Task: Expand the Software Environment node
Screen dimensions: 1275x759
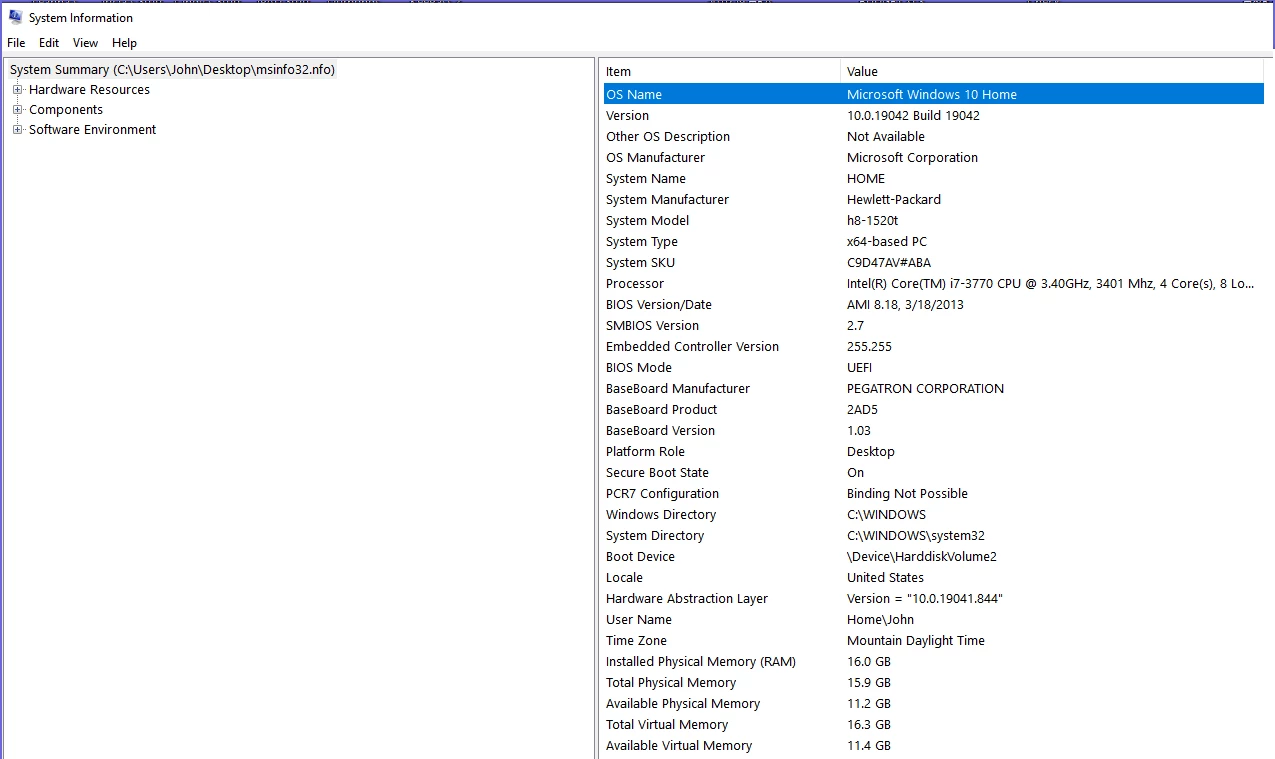Action: point(17,130)
